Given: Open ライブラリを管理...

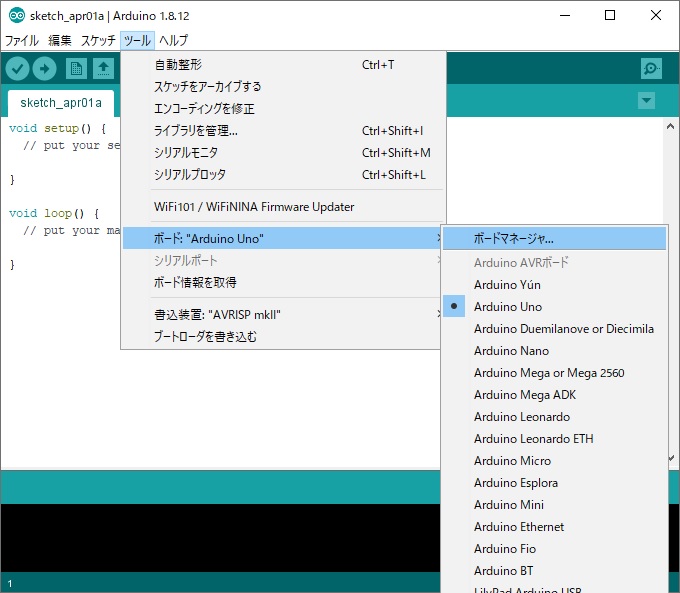Looking at the screenshot, I should pyautogui.click(x=284, y=131).
